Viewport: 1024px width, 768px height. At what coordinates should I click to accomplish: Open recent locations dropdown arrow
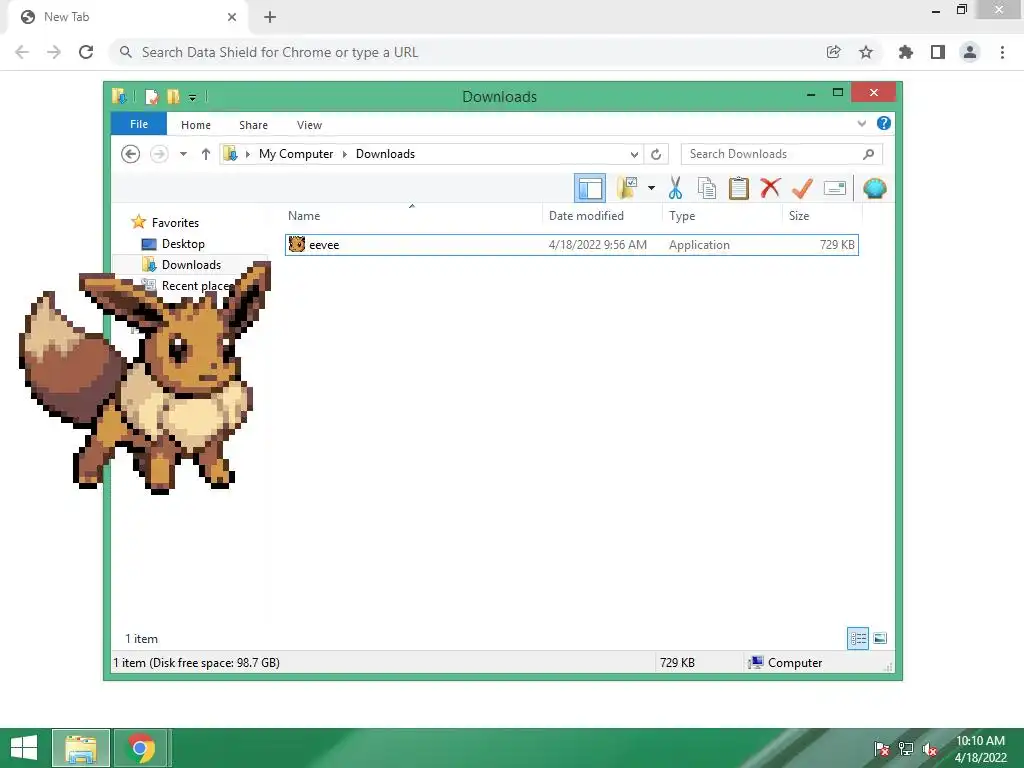click(184, 154)
